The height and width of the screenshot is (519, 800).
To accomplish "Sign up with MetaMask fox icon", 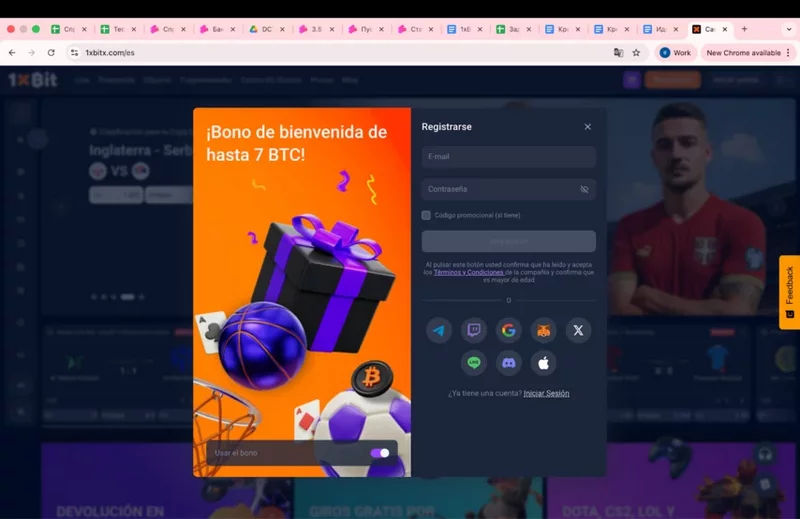I will click(x=543, y=331).
